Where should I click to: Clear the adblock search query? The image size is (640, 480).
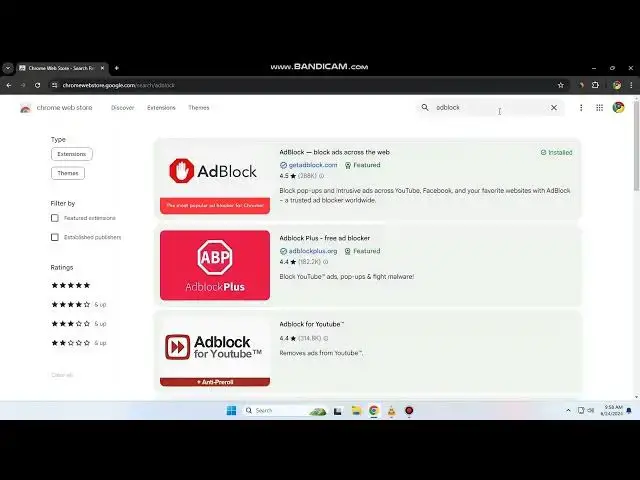tap(554, 107)
